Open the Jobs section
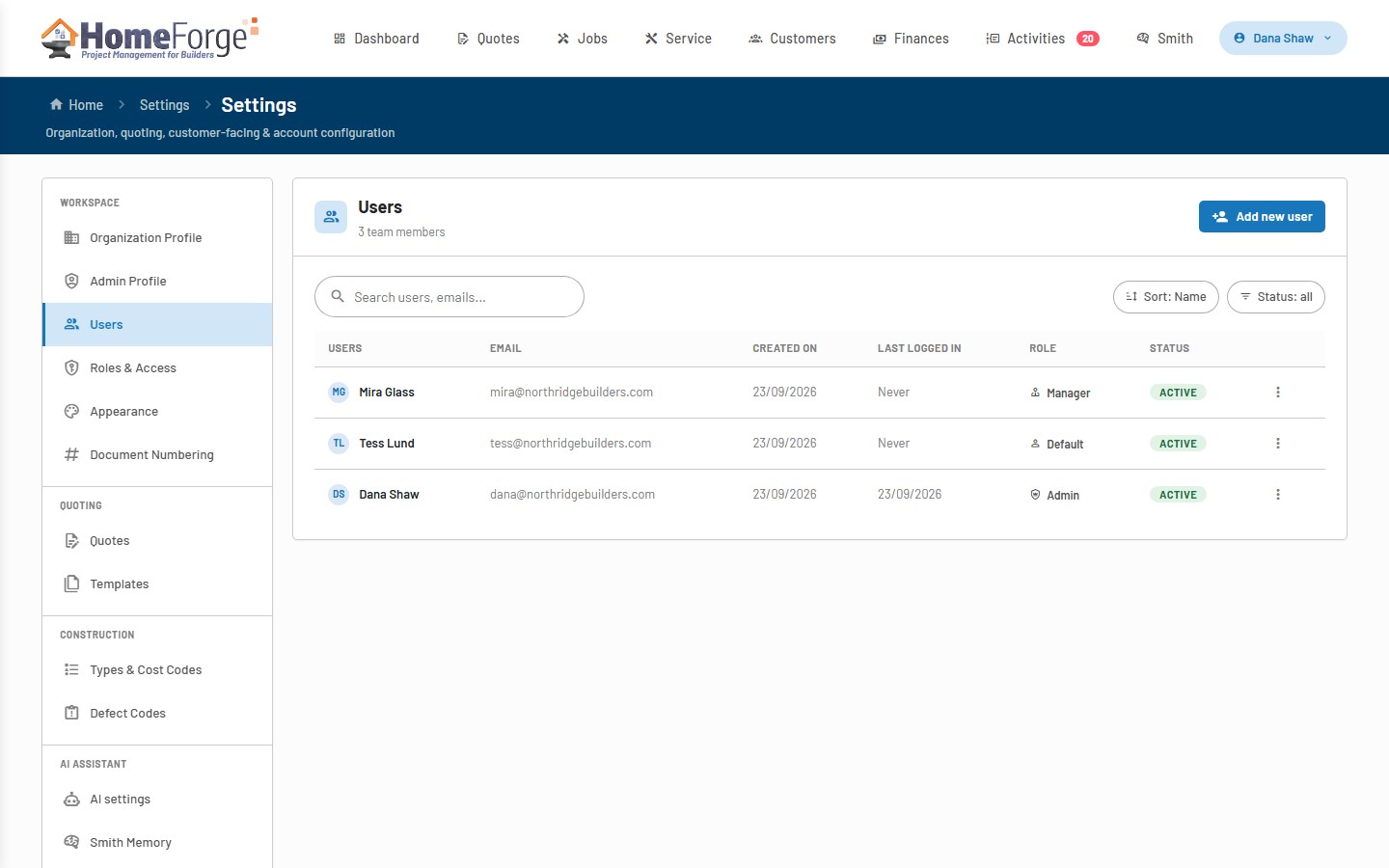The image size is (1389, 868). point(582,39)
